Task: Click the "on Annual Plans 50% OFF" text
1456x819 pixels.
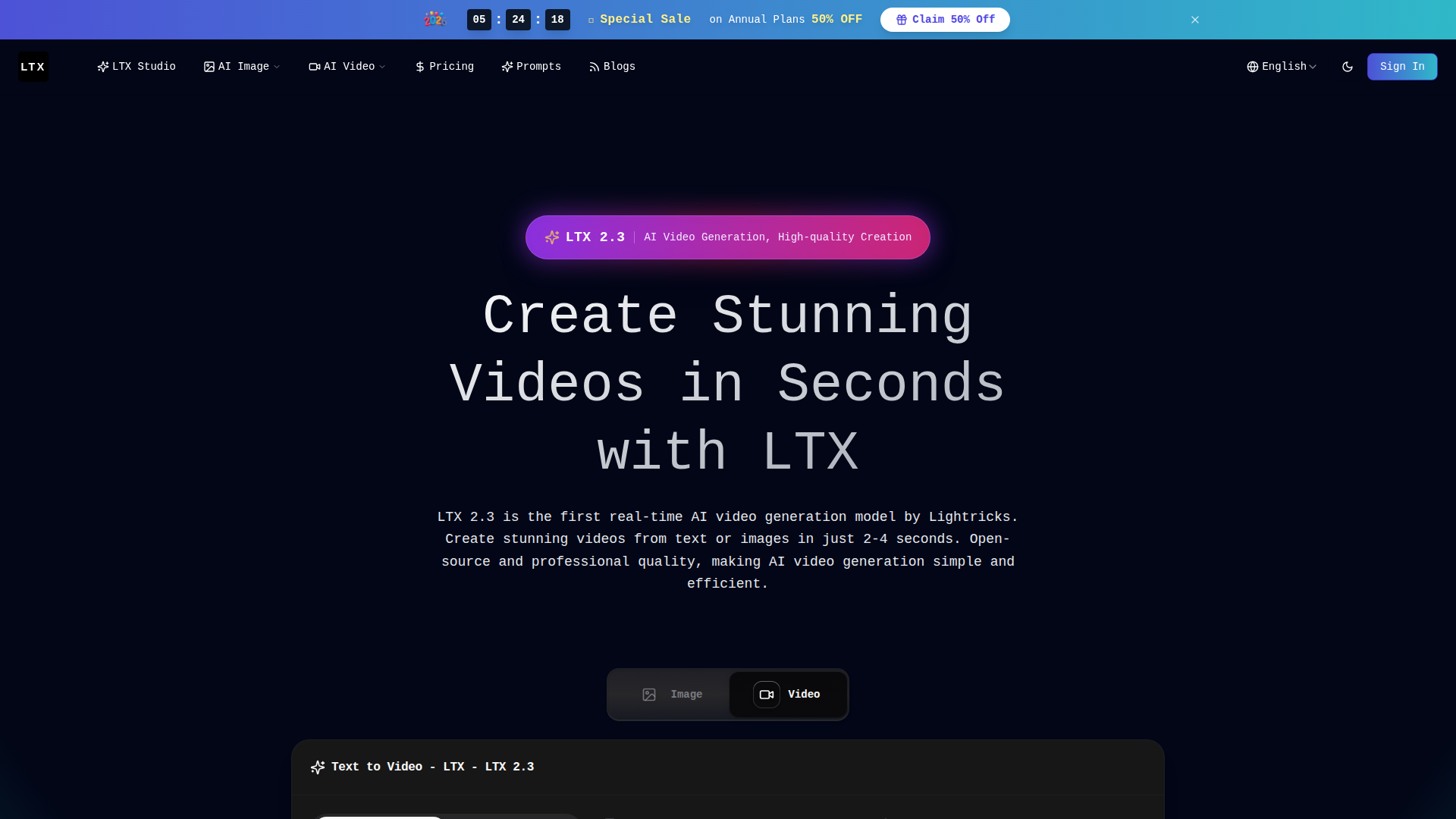Action: 786,20
